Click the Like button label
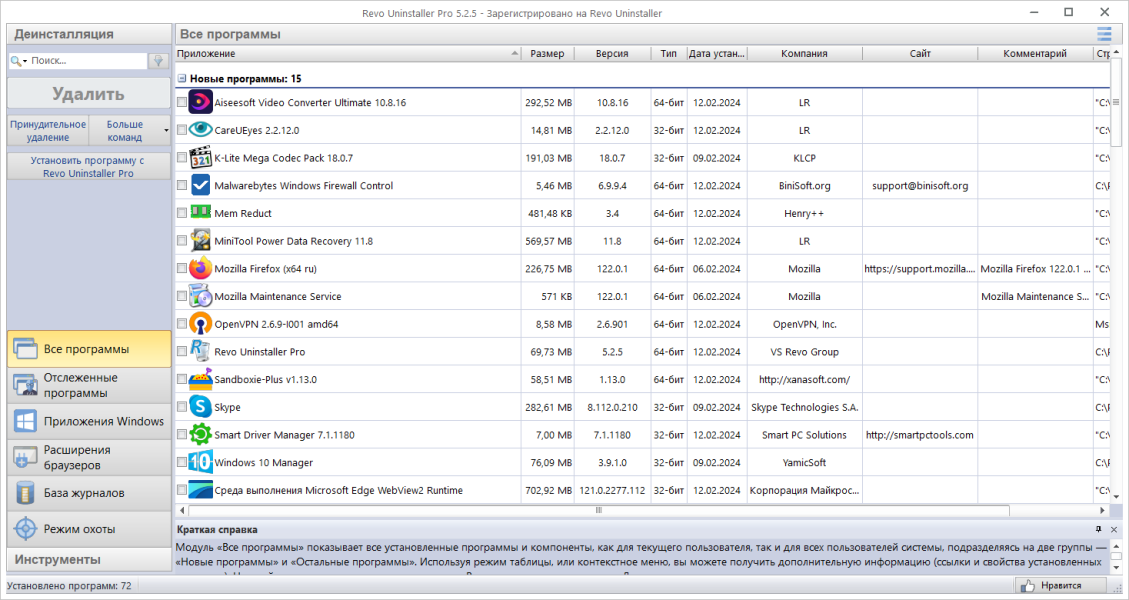 pos(1061,586)
